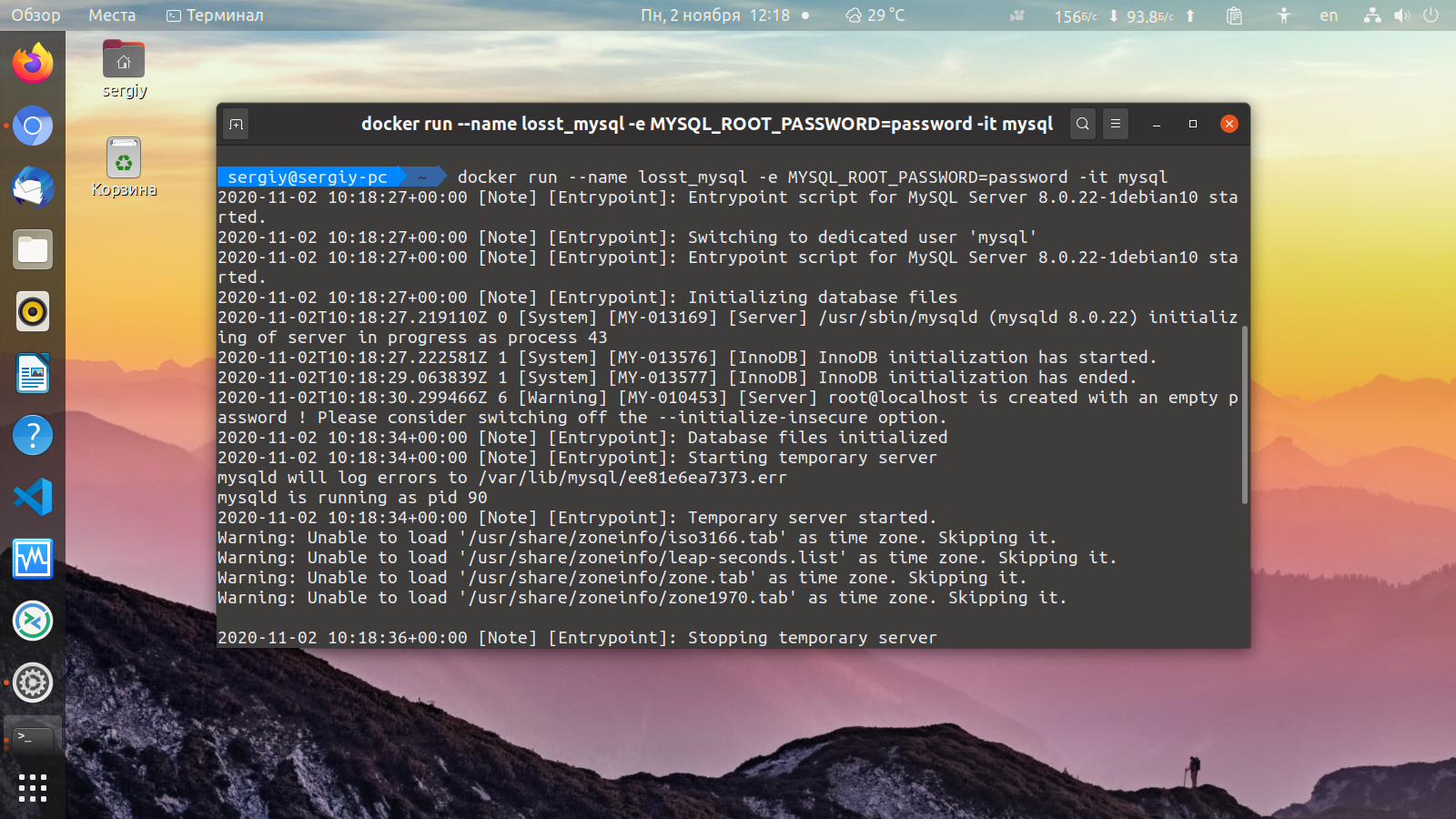Minimize the terminal window
The height and width of the screenshot is (819, 1456).
1157,124
